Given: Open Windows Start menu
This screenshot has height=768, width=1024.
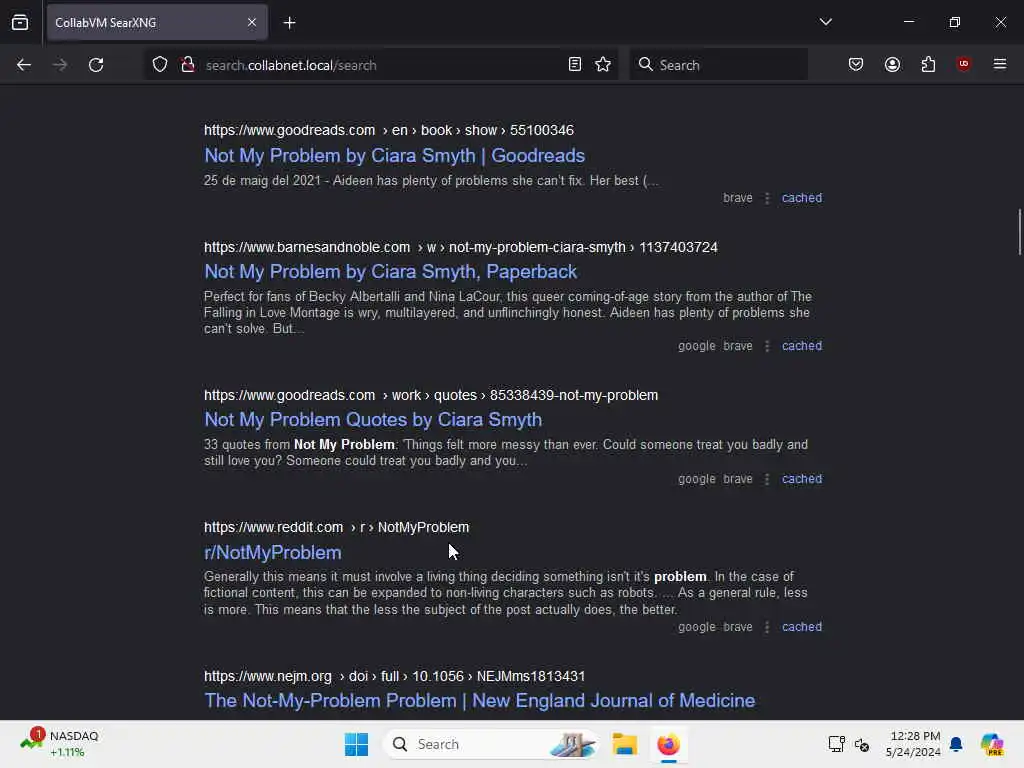Looking at the screenshot, I should (357, 744).
